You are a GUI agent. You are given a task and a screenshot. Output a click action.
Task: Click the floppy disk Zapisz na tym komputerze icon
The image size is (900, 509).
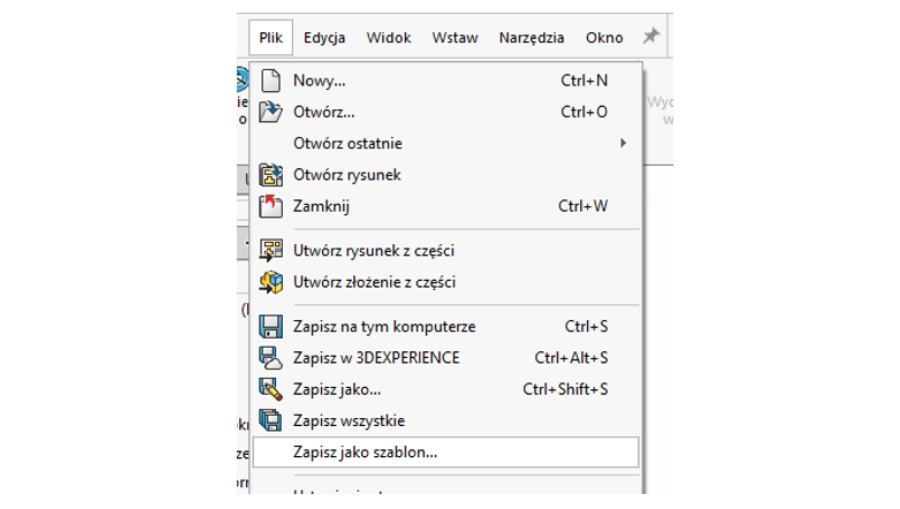click(x=270, y=327)
